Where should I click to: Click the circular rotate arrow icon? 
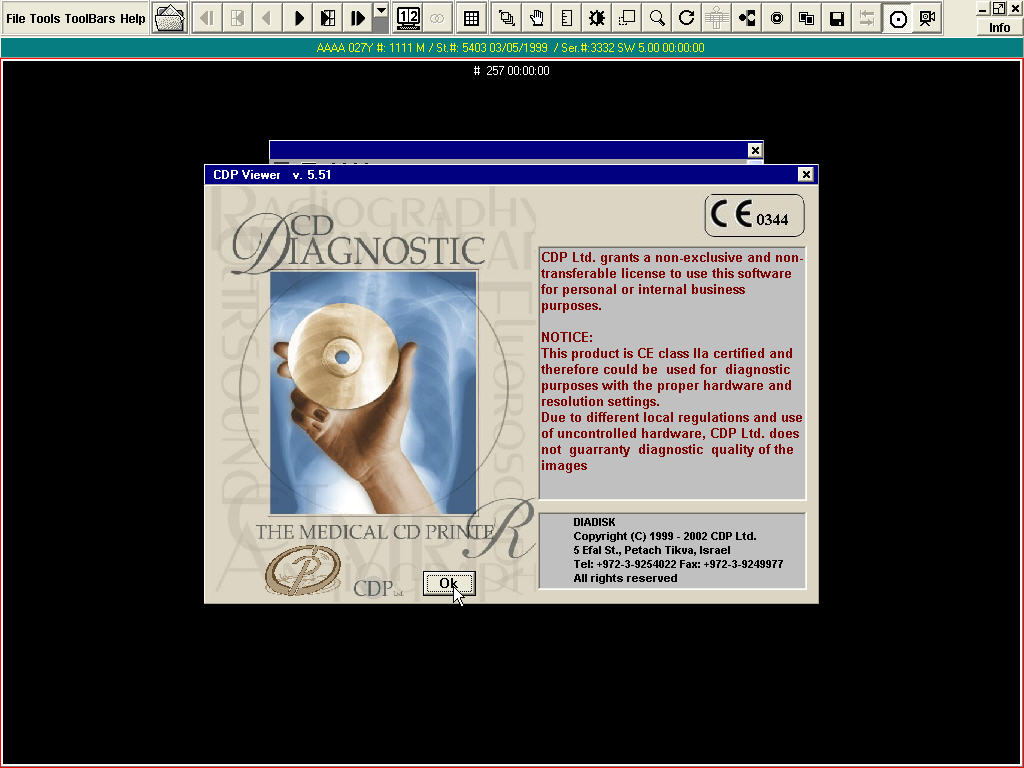pyautogui.click(x=686, y=18)
